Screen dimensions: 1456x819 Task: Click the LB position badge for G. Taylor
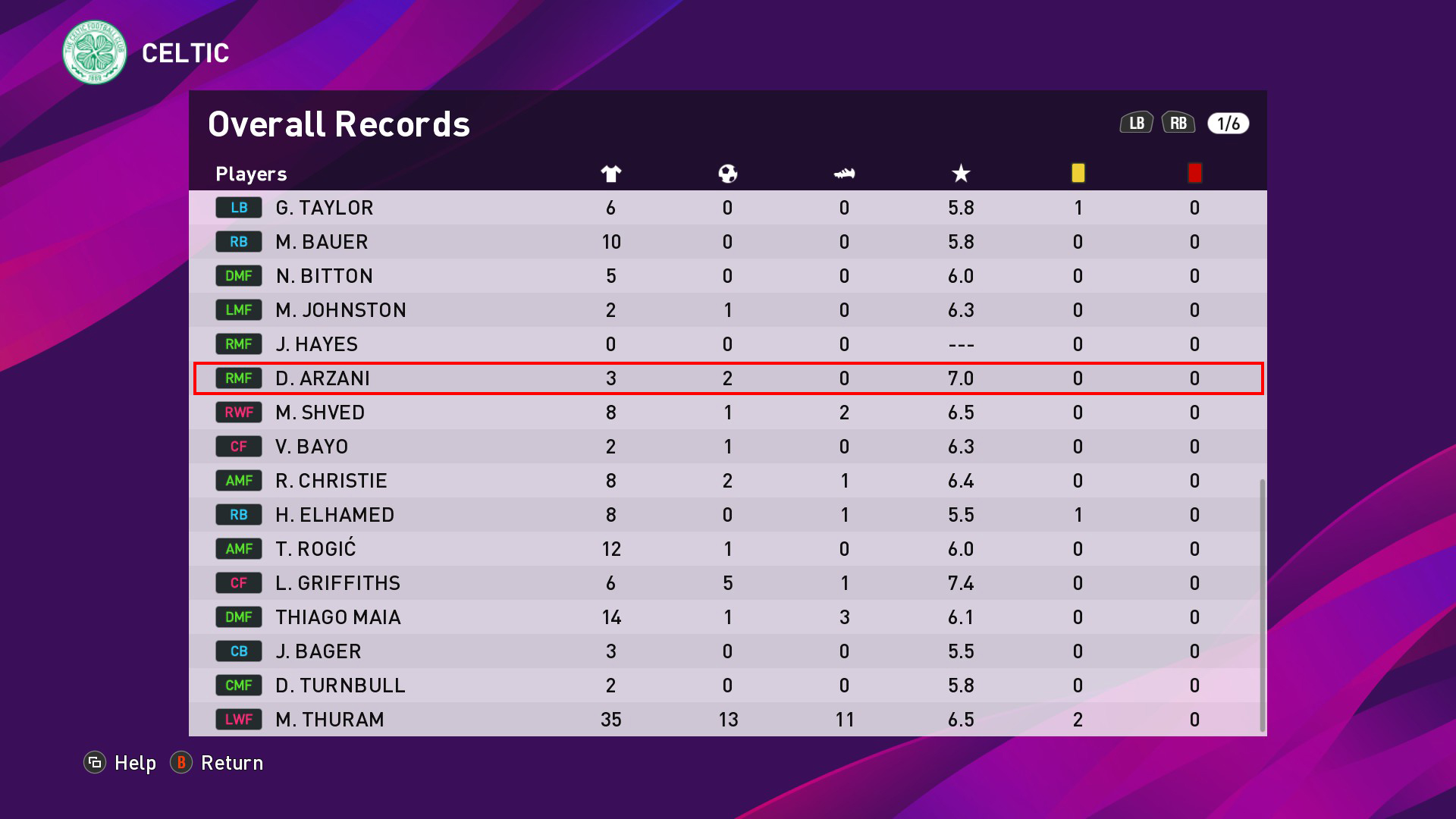[239, 208]
